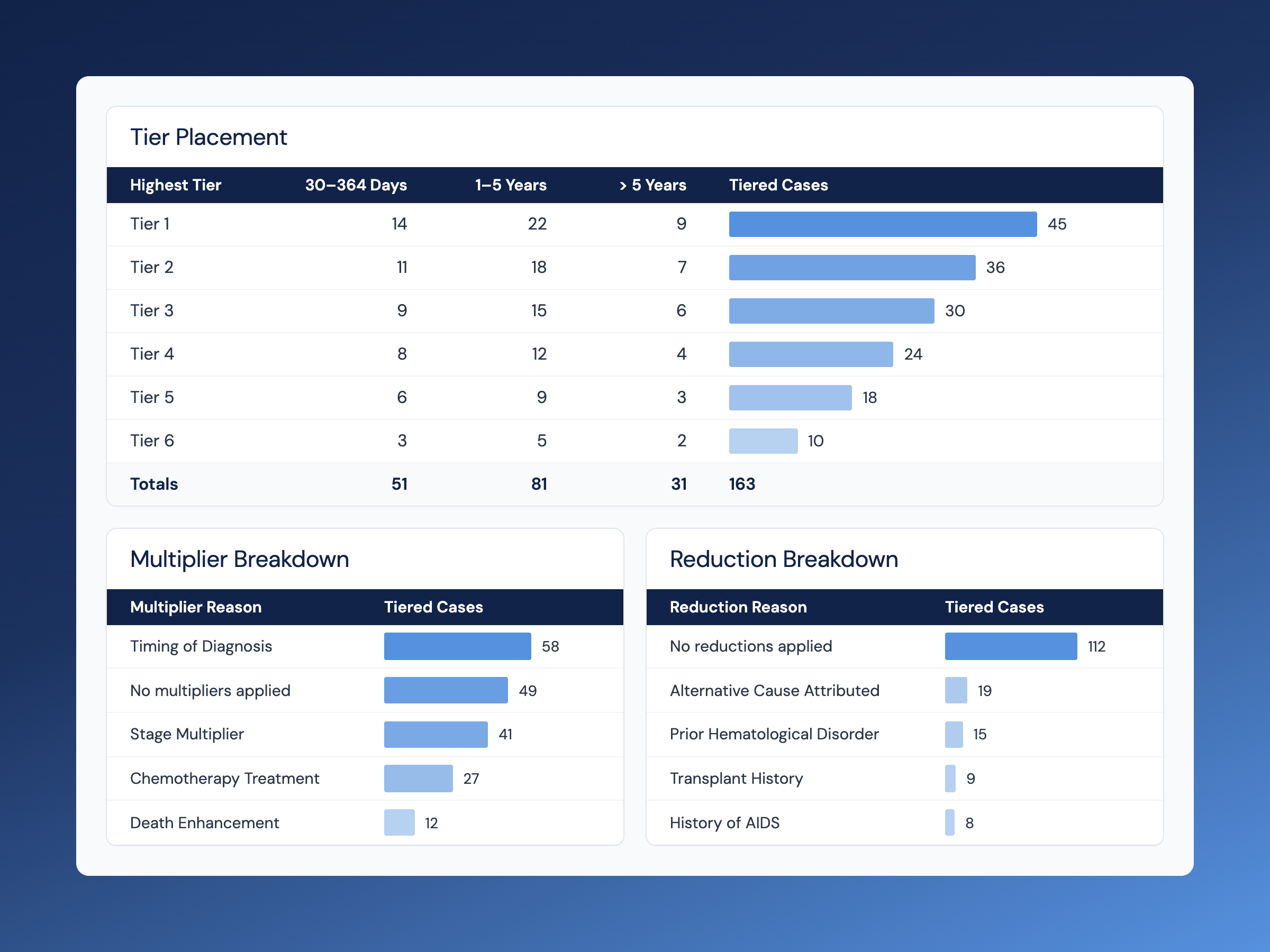
Task: Select the Tier 3 row label
Action: tap(151, 310)
